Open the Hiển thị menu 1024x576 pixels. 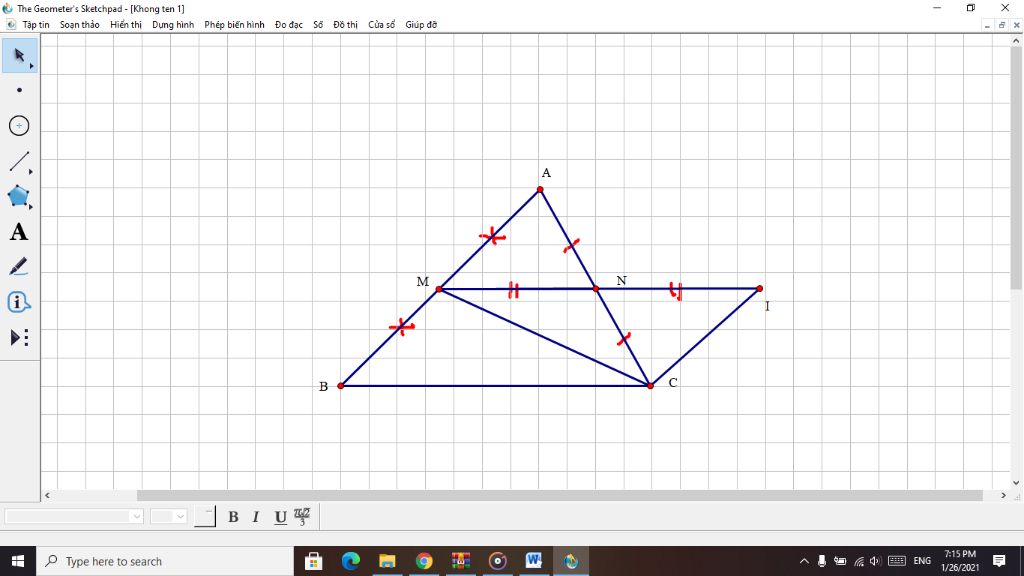click(126, 25)
